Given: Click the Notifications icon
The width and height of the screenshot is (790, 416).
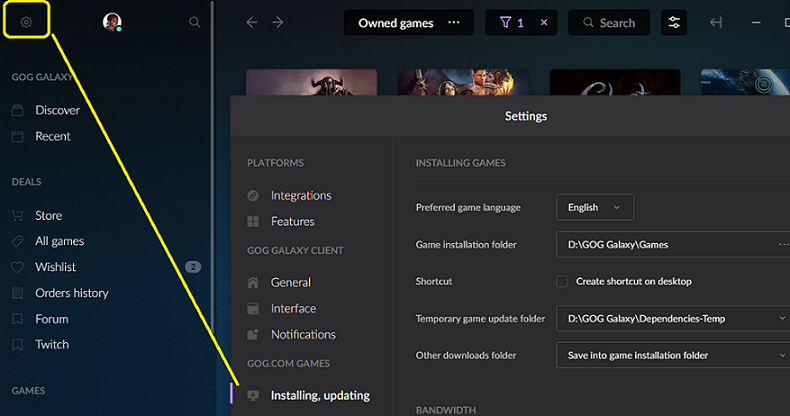Looking at the screenshot, I should 253,334.
